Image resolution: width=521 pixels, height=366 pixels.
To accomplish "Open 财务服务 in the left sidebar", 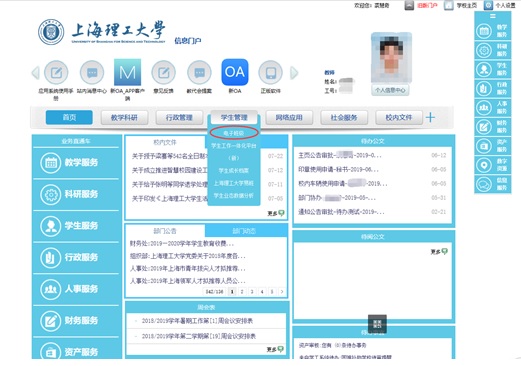I will (76, 321).
